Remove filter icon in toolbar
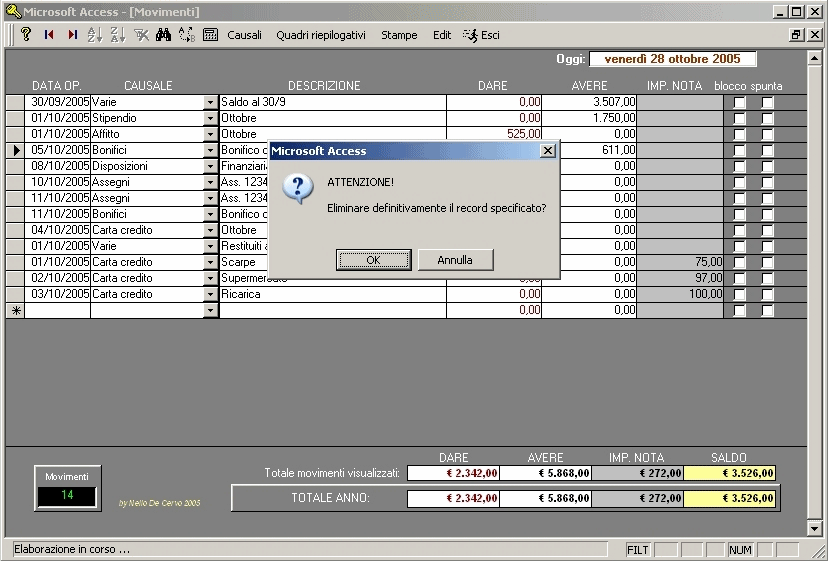 click(141, 34)
